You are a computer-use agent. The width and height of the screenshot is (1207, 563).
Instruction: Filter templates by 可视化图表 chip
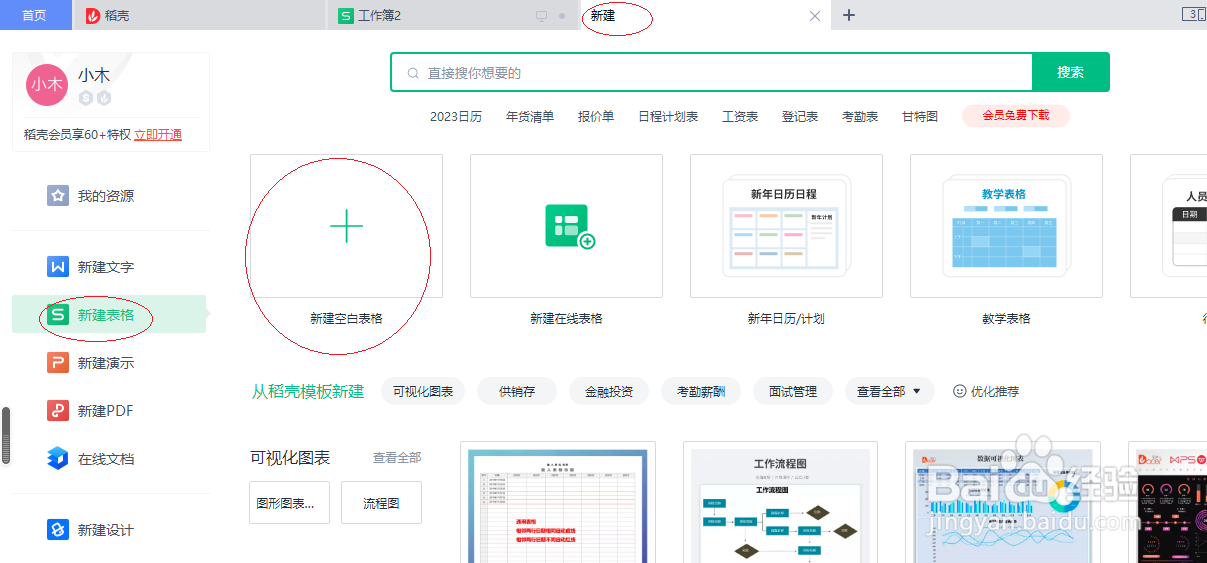click(x=423, y=391)
